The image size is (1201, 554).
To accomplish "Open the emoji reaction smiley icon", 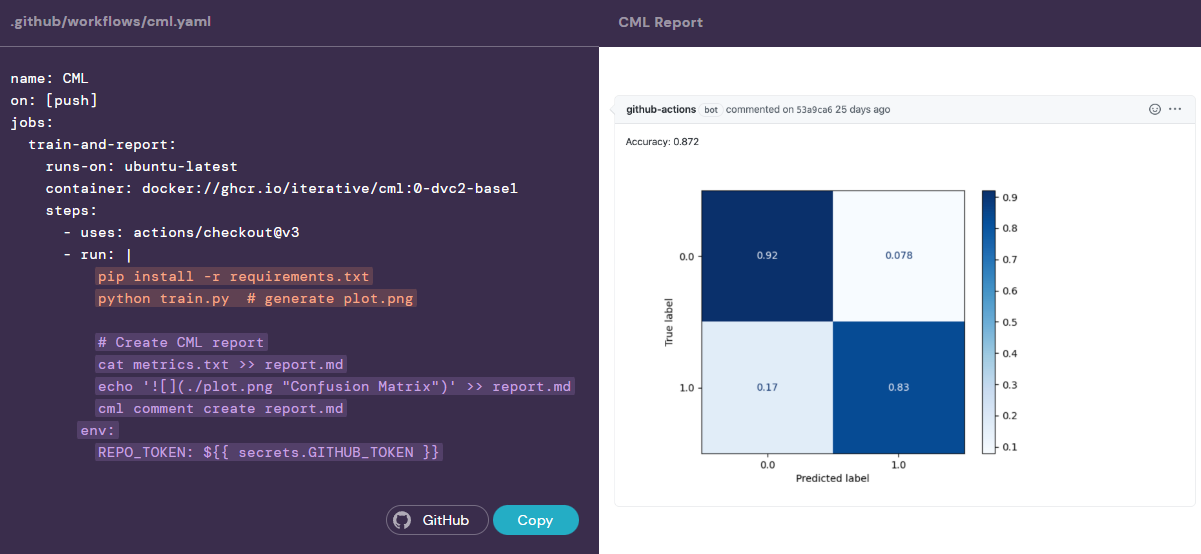I will [1154, 109].
